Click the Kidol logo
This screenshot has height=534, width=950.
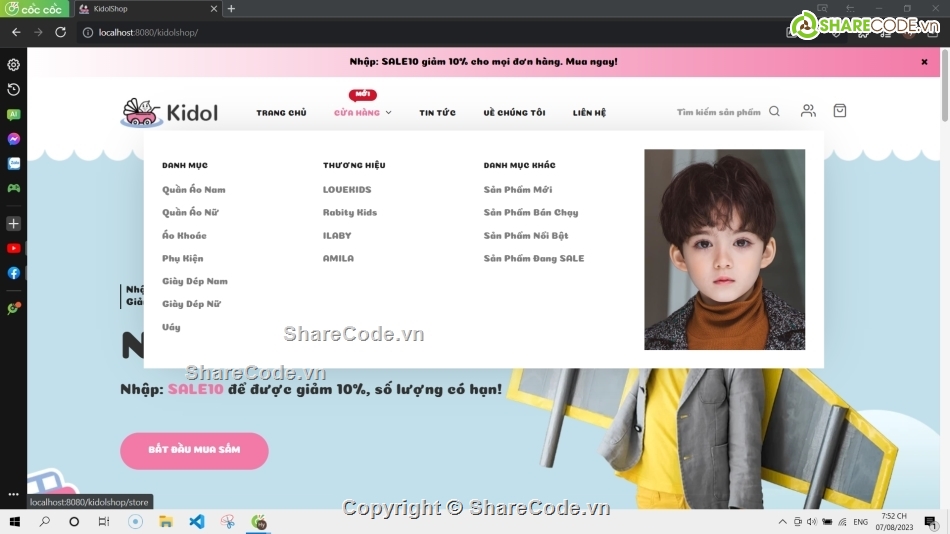(x=169, y=112)
